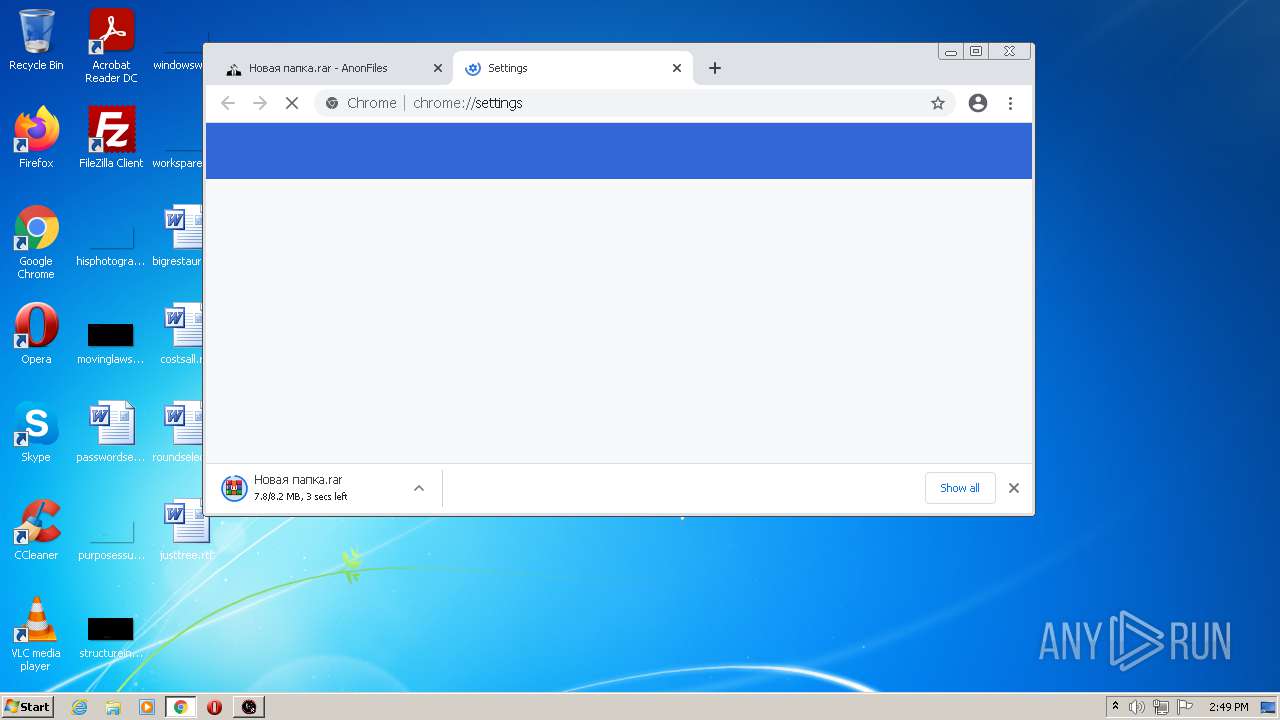Stop loading the Settings page
This screenshot has height=720, width=1280.
point(292,103)
